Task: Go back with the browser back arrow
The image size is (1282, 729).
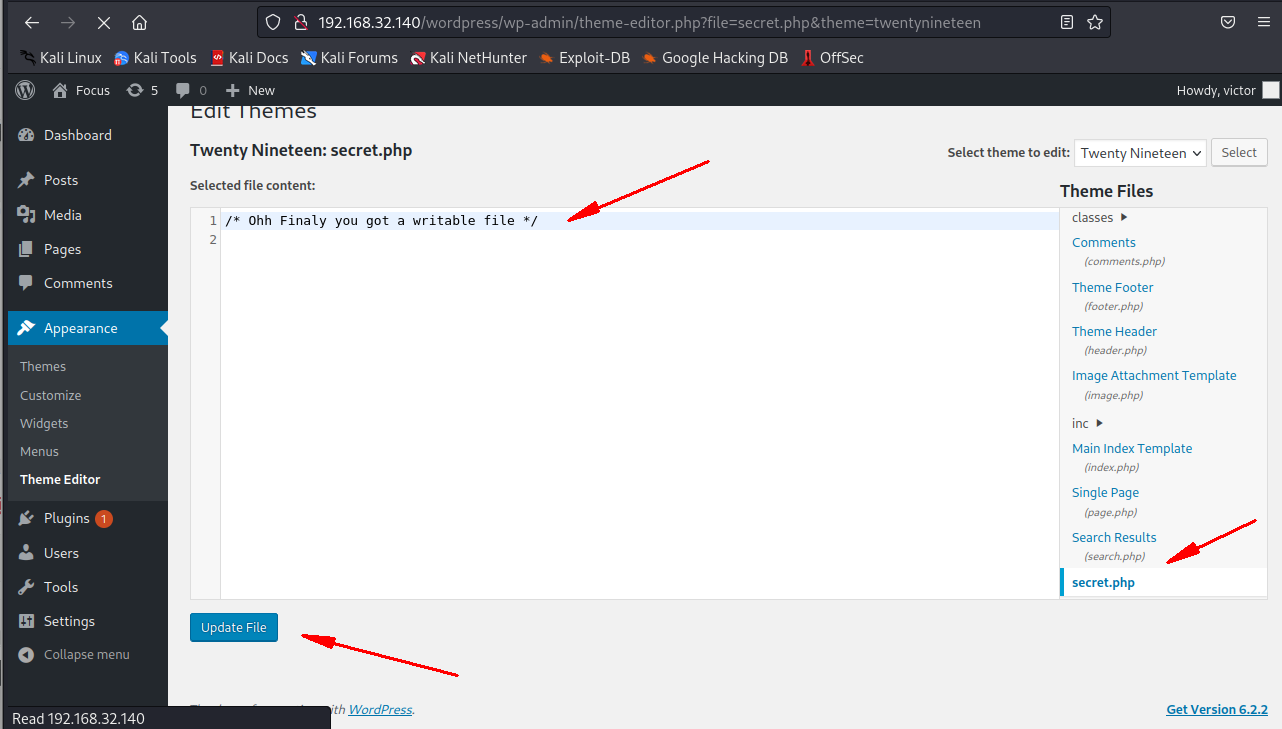Action: pyautogui.click(x=32, y=22)
